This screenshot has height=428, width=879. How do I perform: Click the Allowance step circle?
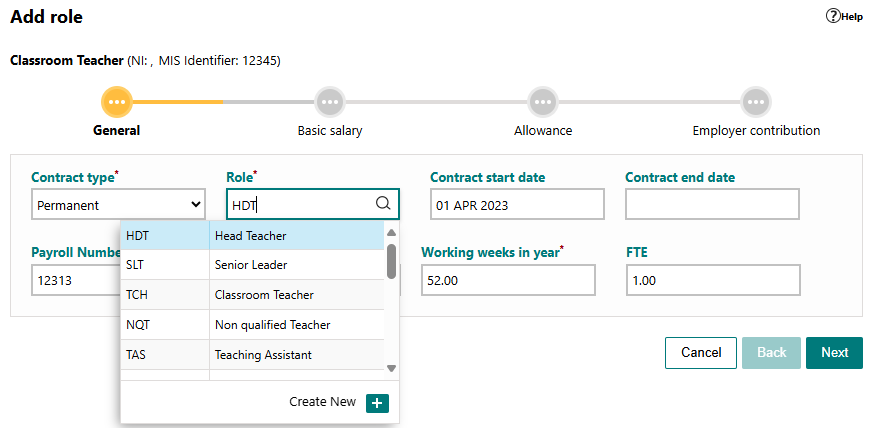coord(543,102)
